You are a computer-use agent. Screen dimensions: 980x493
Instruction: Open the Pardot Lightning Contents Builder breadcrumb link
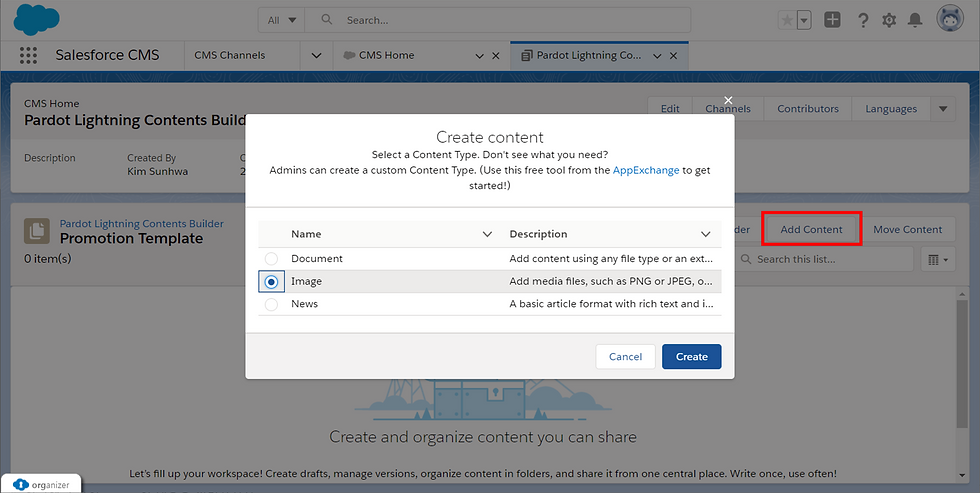click(142, 224)
